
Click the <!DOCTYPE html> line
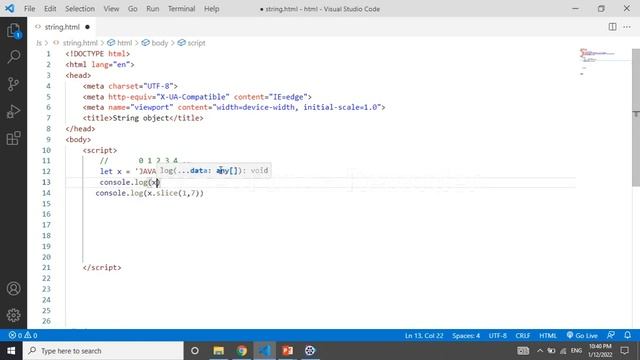tap(98, 54)
